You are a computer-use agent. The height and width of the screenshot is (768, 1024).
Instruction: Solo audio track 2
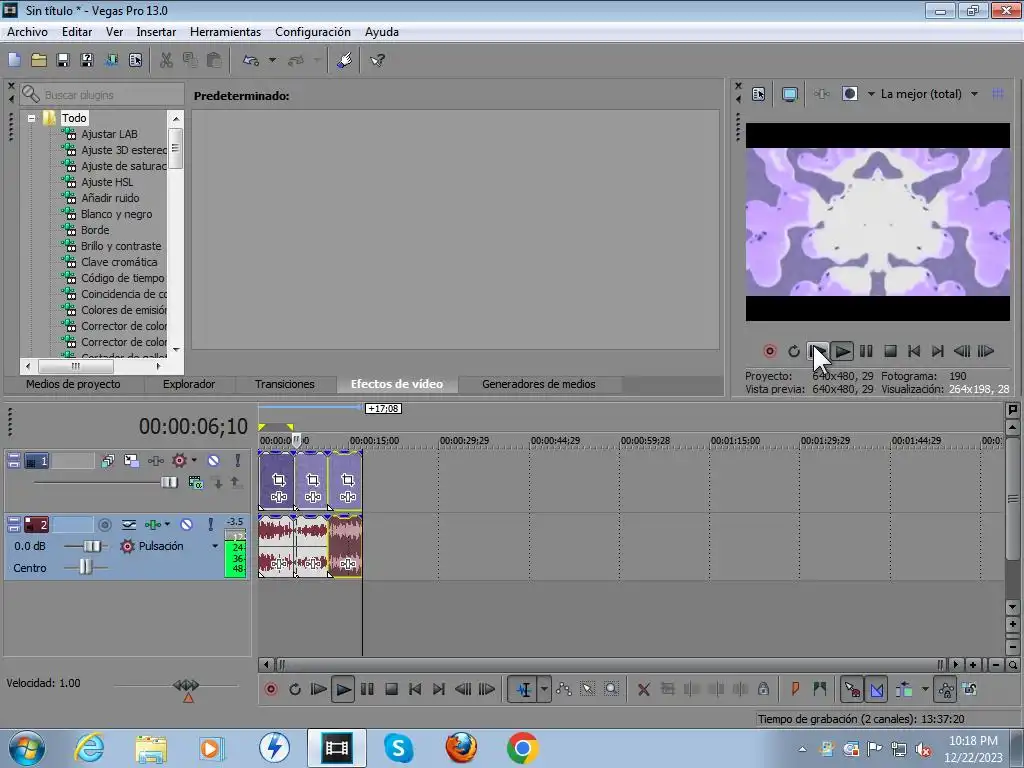[210, 524]
